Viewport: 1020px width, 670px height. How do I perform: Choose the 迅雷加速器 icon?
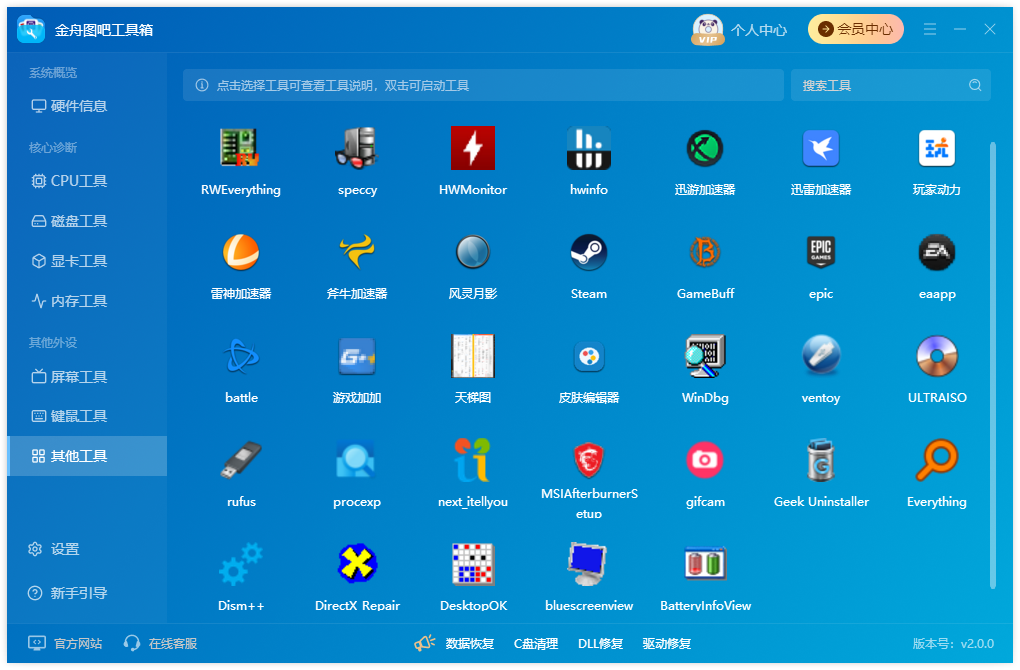(821, 148)
